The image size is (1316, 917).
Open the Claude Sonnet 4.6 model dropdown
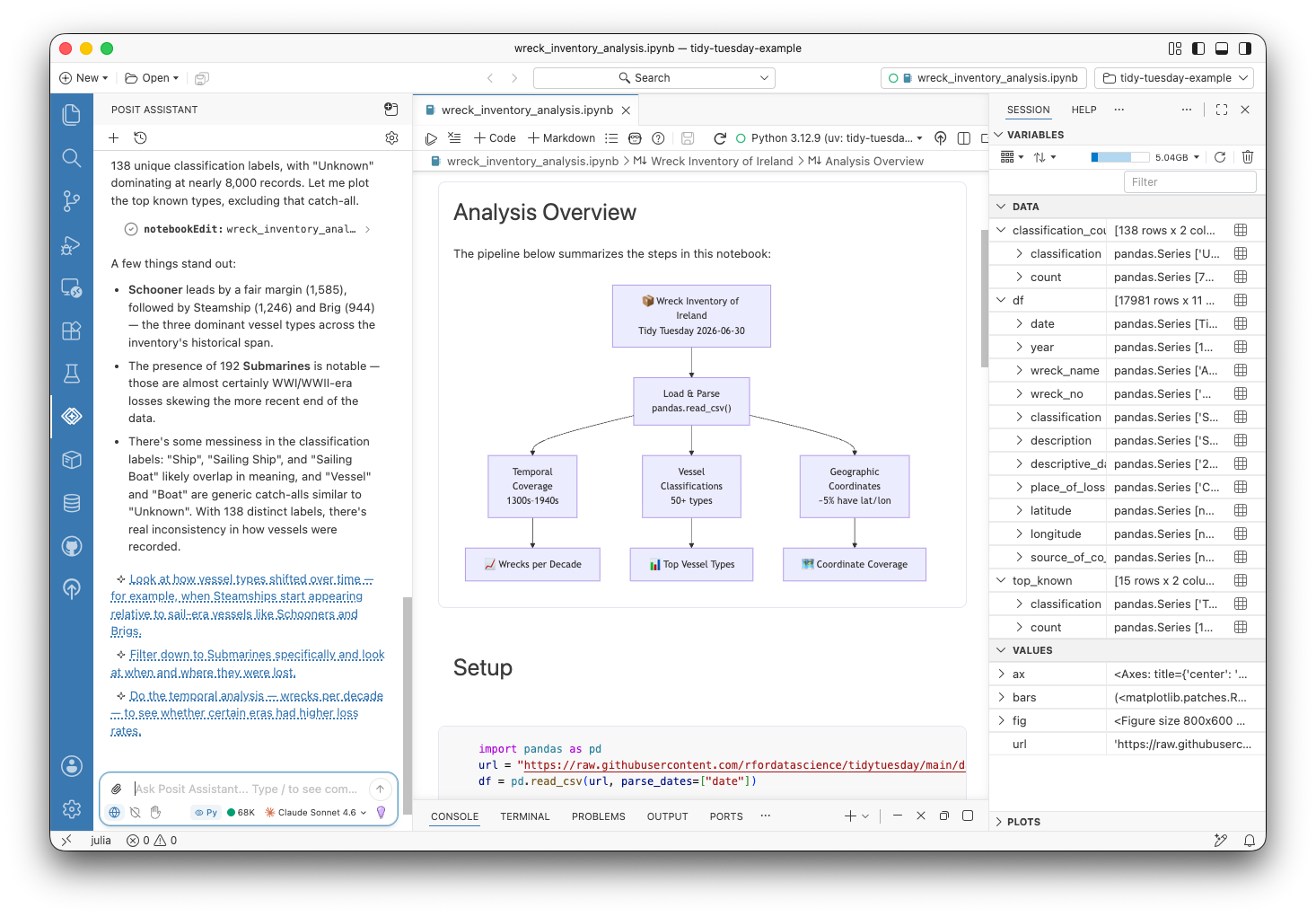click(316, 812)
